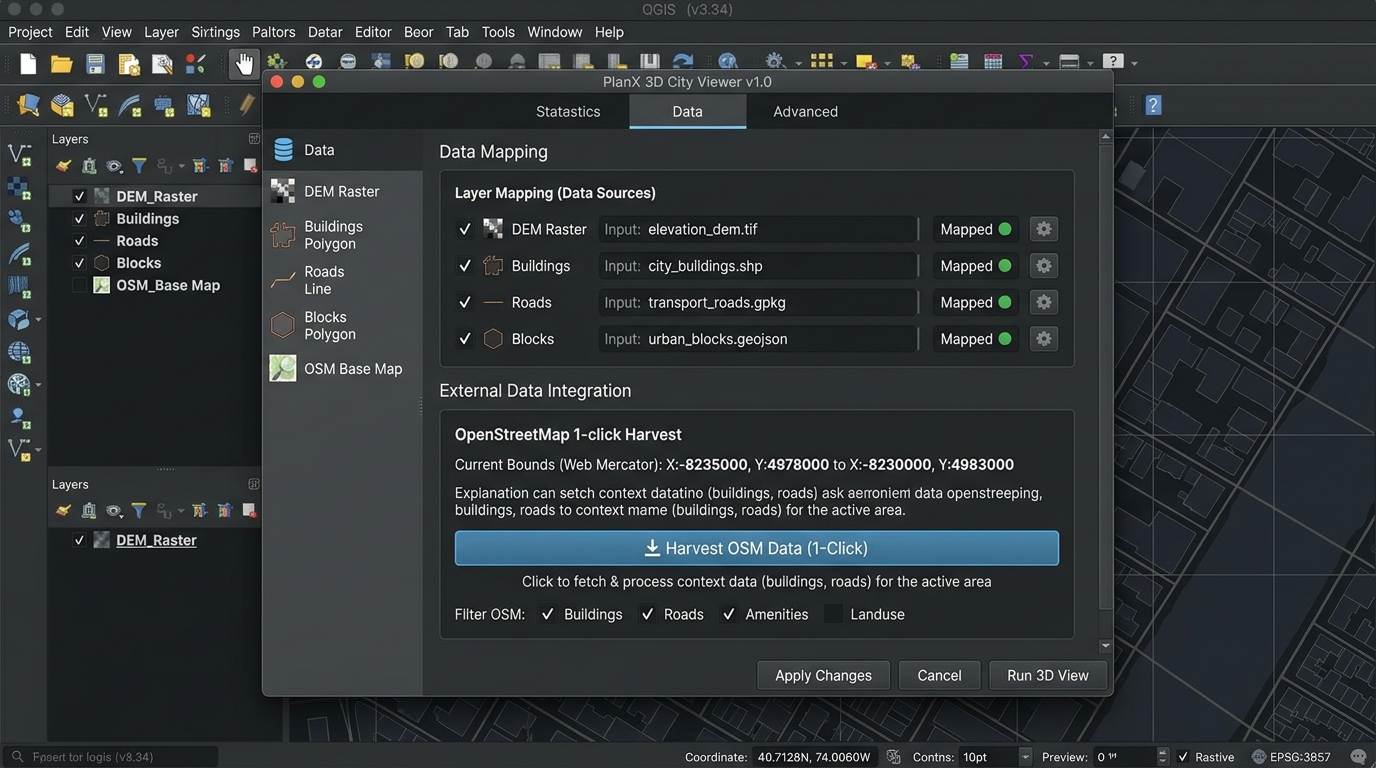Click the messages speech bubble in status bar
The width and height of the screenshot is (1376, 768).
tap(1358, 757)
